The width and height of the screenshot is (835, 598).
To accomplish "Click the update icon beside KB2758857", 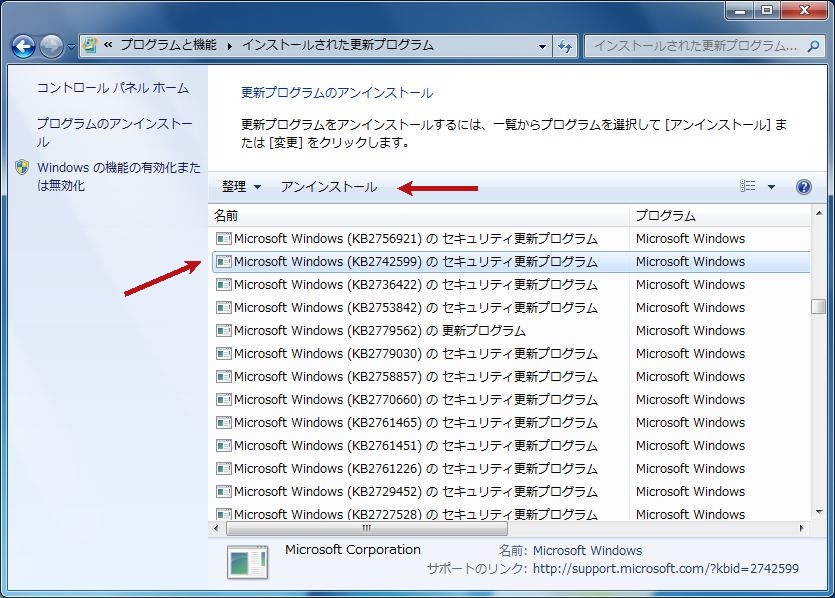I will pyautogui.click(x=224, y=376).
